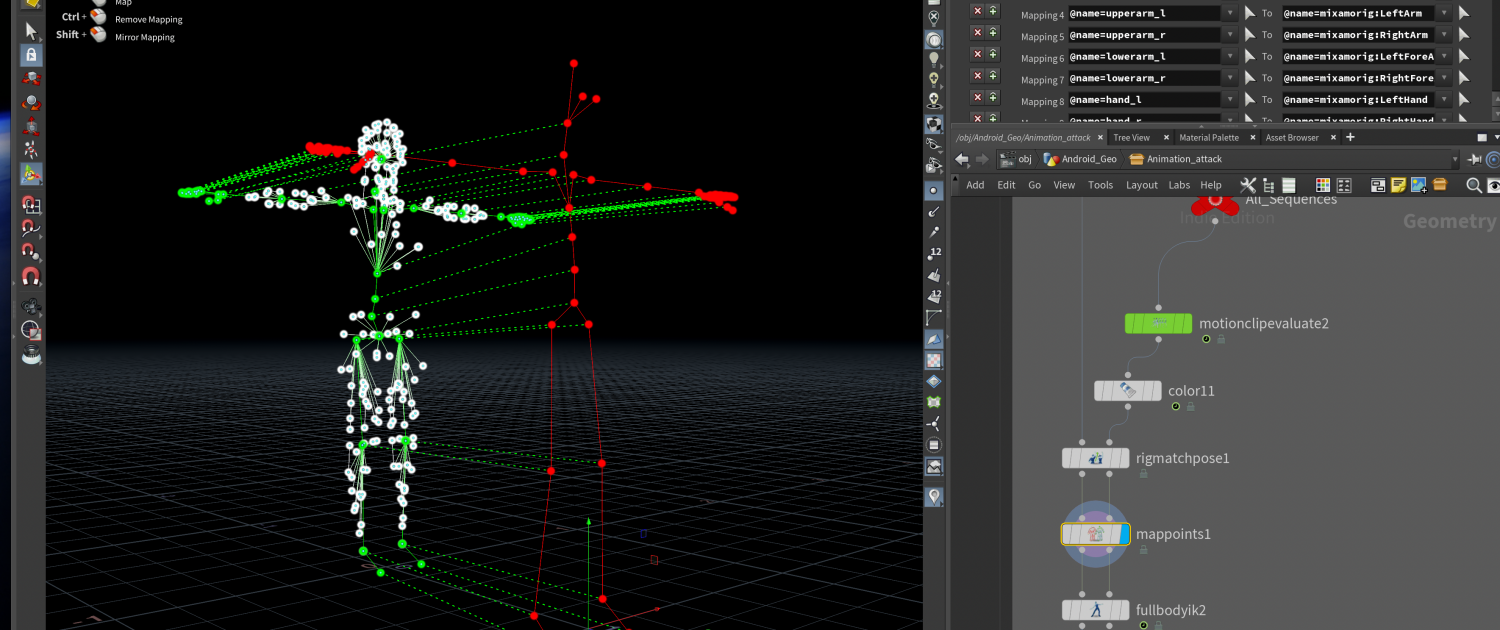1500x630 pixels.
Task: Expand the network path dropdown arrow
Action: (x=1456, y=160)
